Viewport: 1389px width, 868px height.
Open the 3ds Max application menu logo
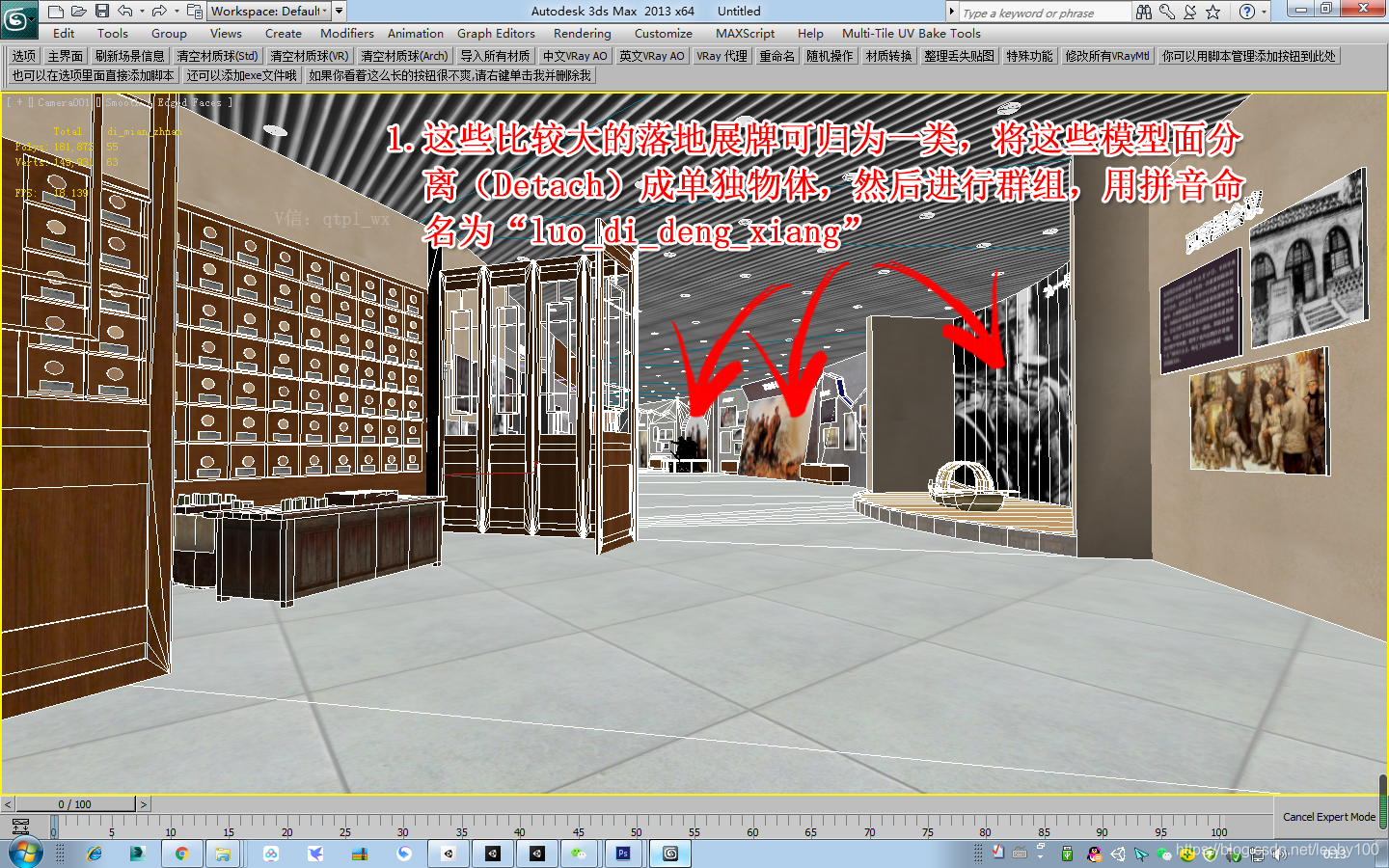coord(17,17)
